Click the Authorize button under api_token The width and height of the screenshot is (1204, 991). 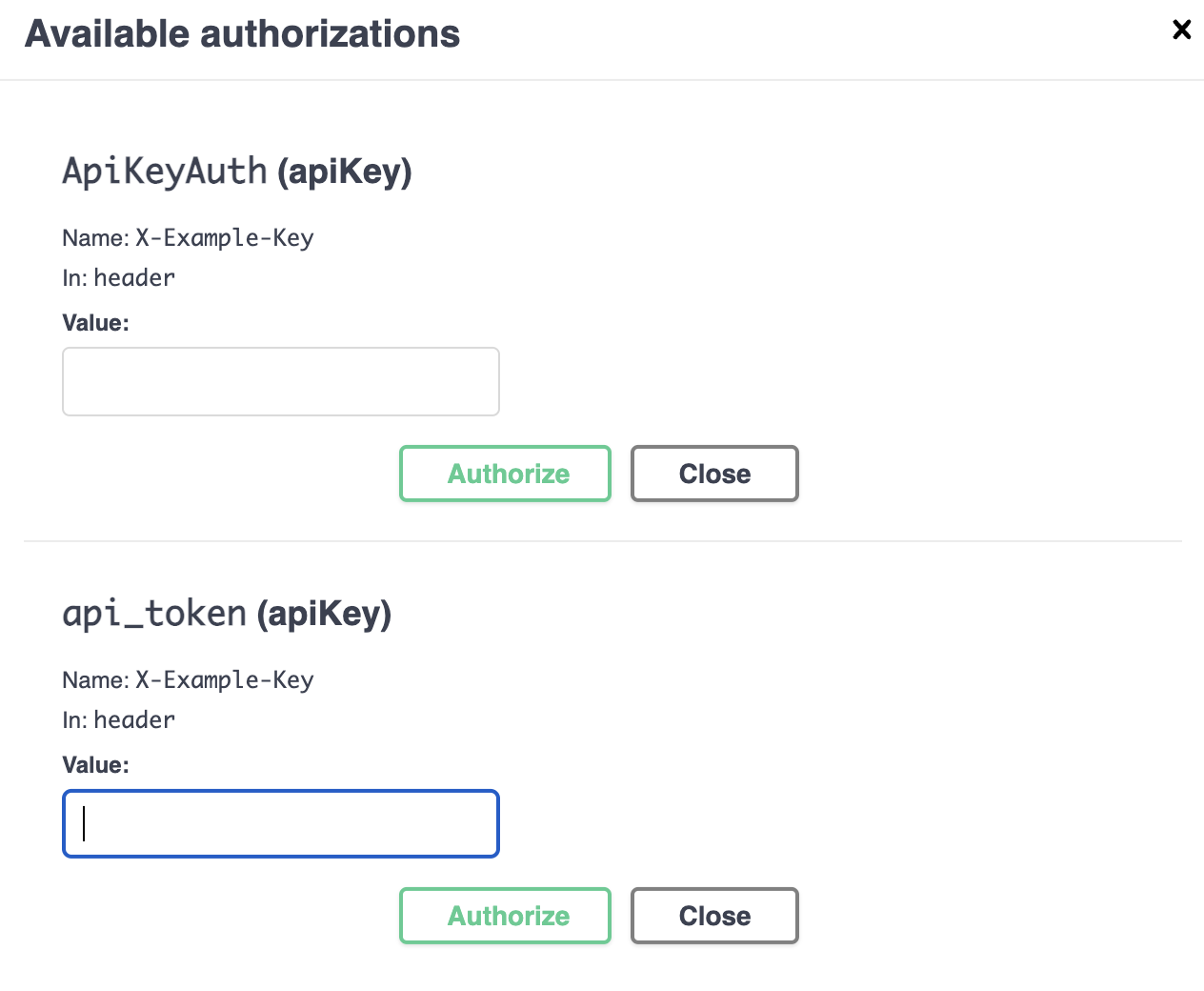tap(505, 916)
